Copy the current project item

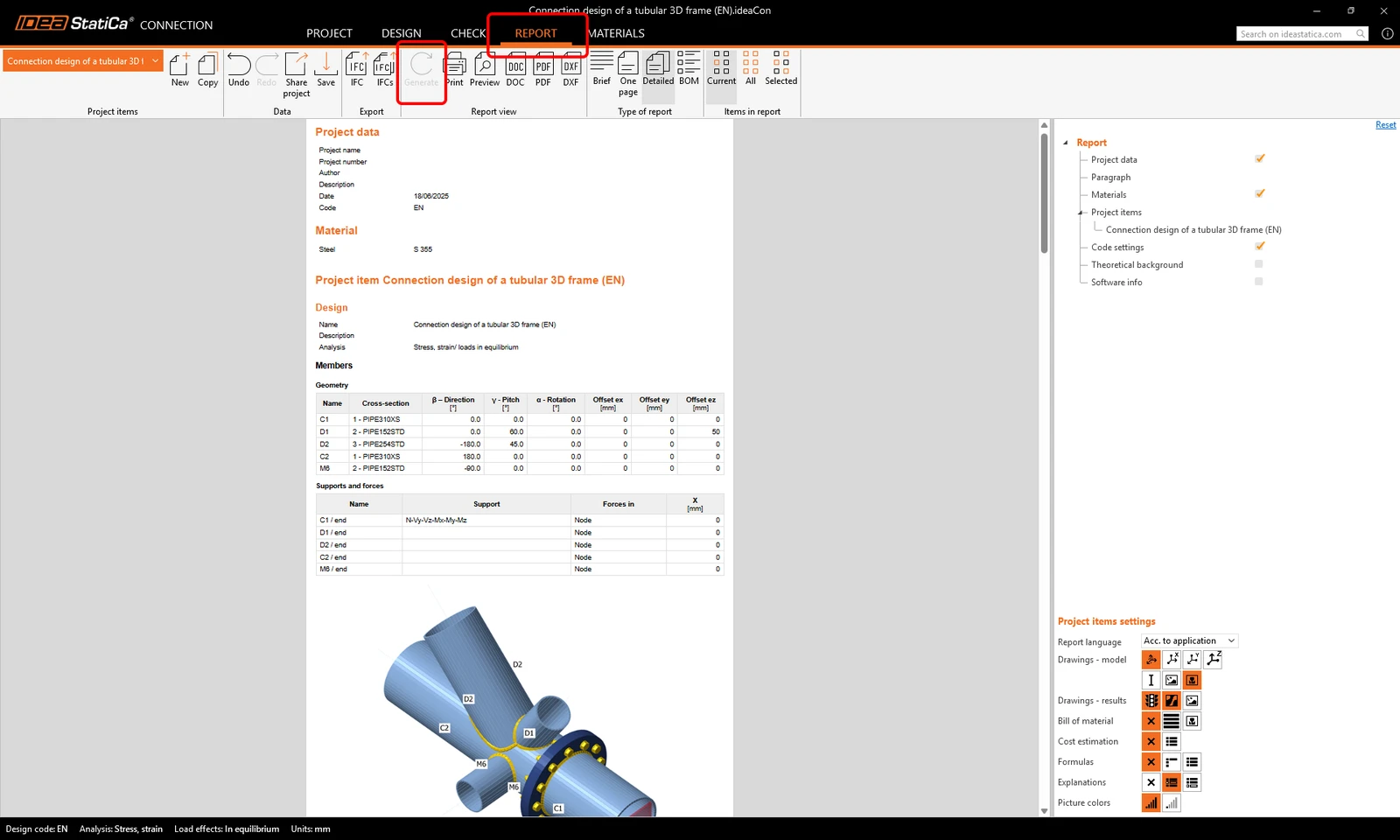[x=207, y=69]
